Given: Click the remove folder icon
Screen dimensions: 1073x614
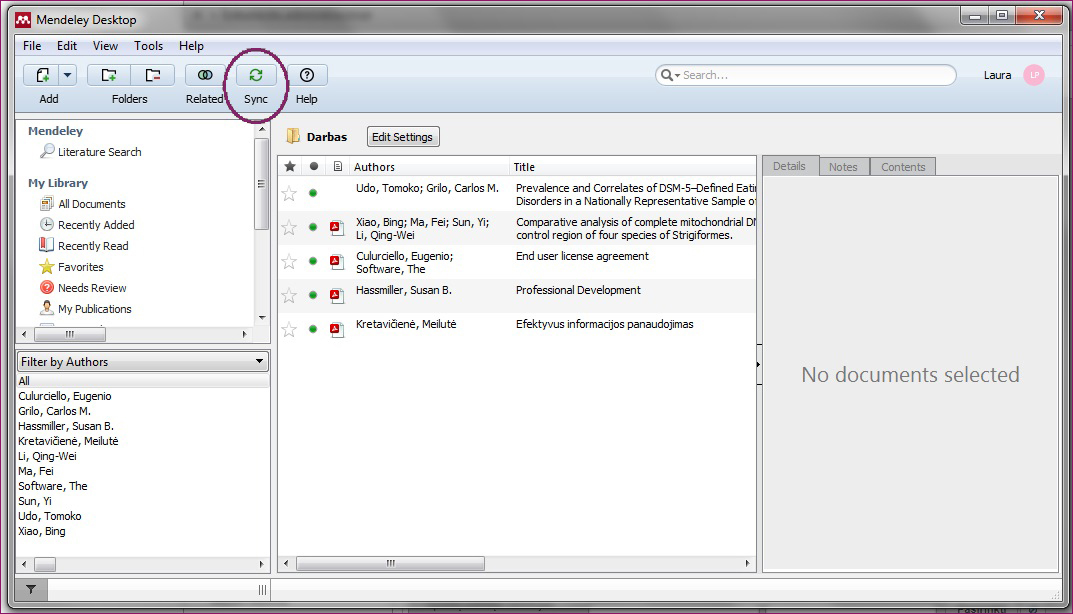Looking at the screenshot, I should coord(152,75).
